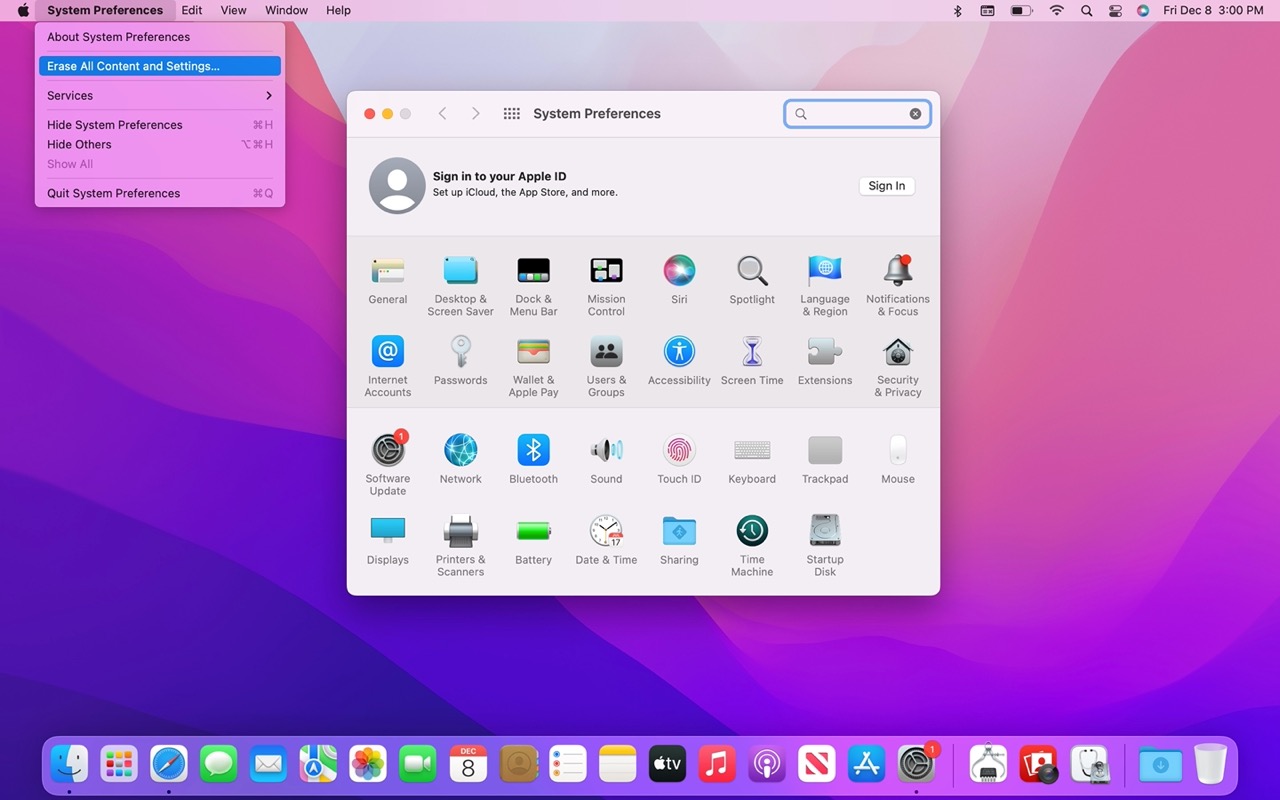Open Software Update pane
Screen dimensions: 1280x800
coord(388,464)
